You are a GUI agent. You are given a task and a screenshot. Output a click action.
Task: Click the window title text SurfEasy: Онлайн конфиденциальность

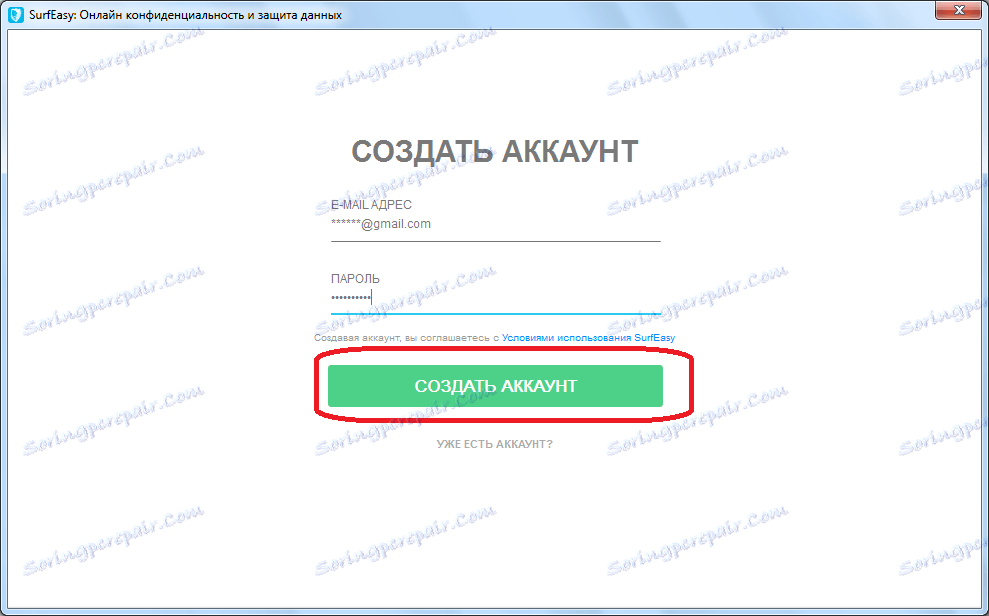pos(185,15)
